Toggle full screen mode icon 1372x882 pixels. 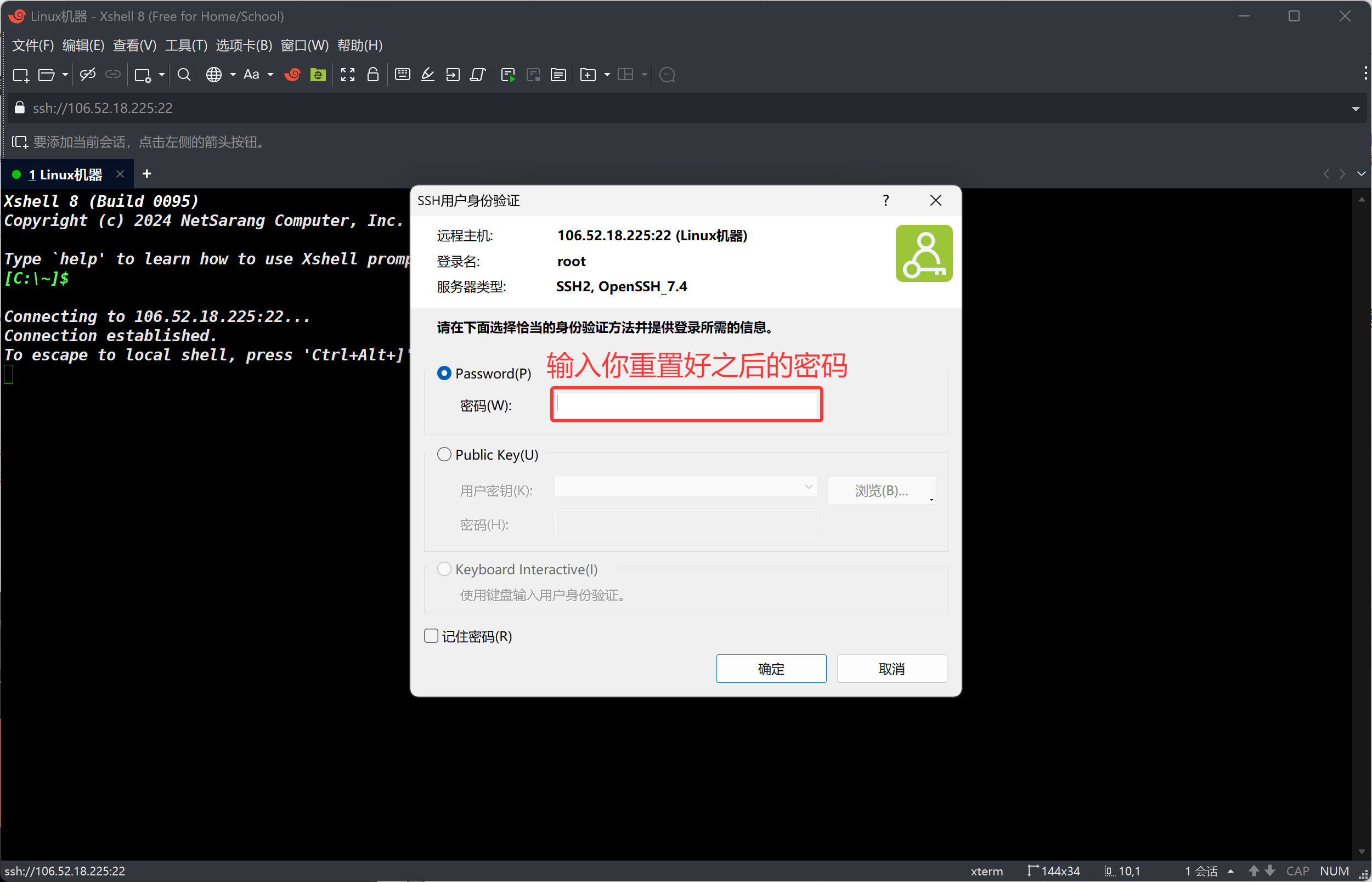tap(348, 75)
